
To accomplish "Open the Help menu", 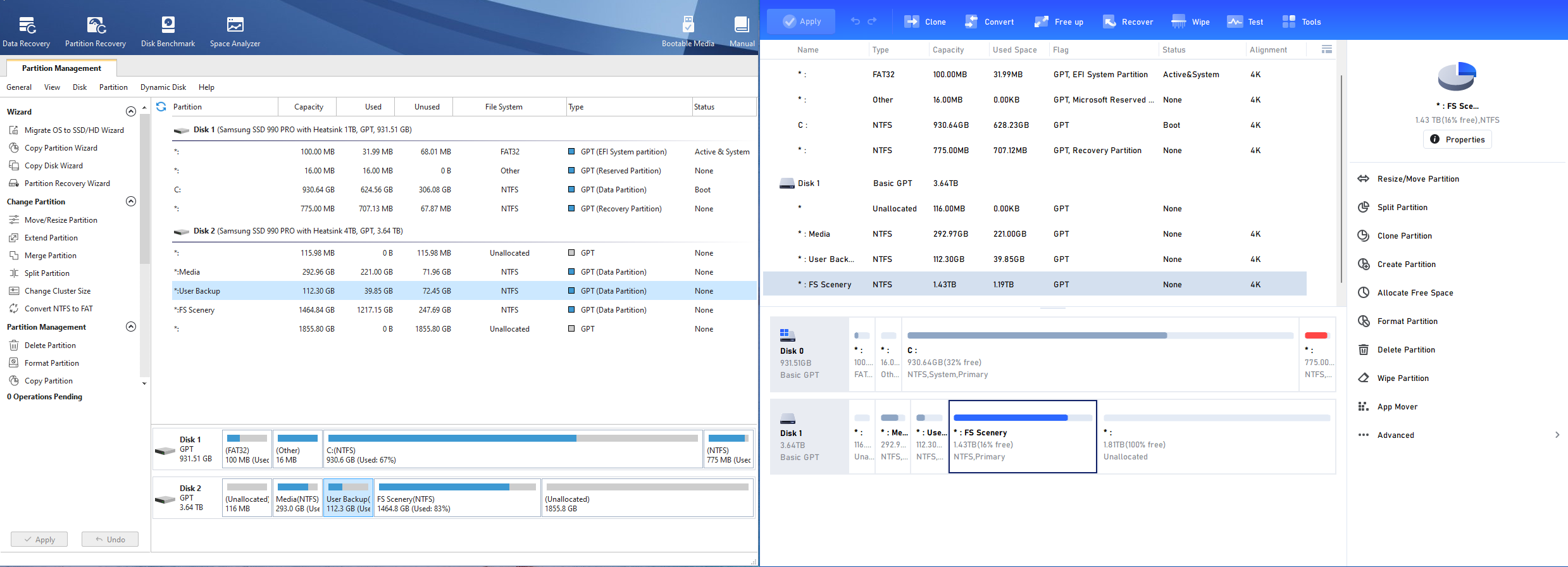I will [x=206, y=87].
